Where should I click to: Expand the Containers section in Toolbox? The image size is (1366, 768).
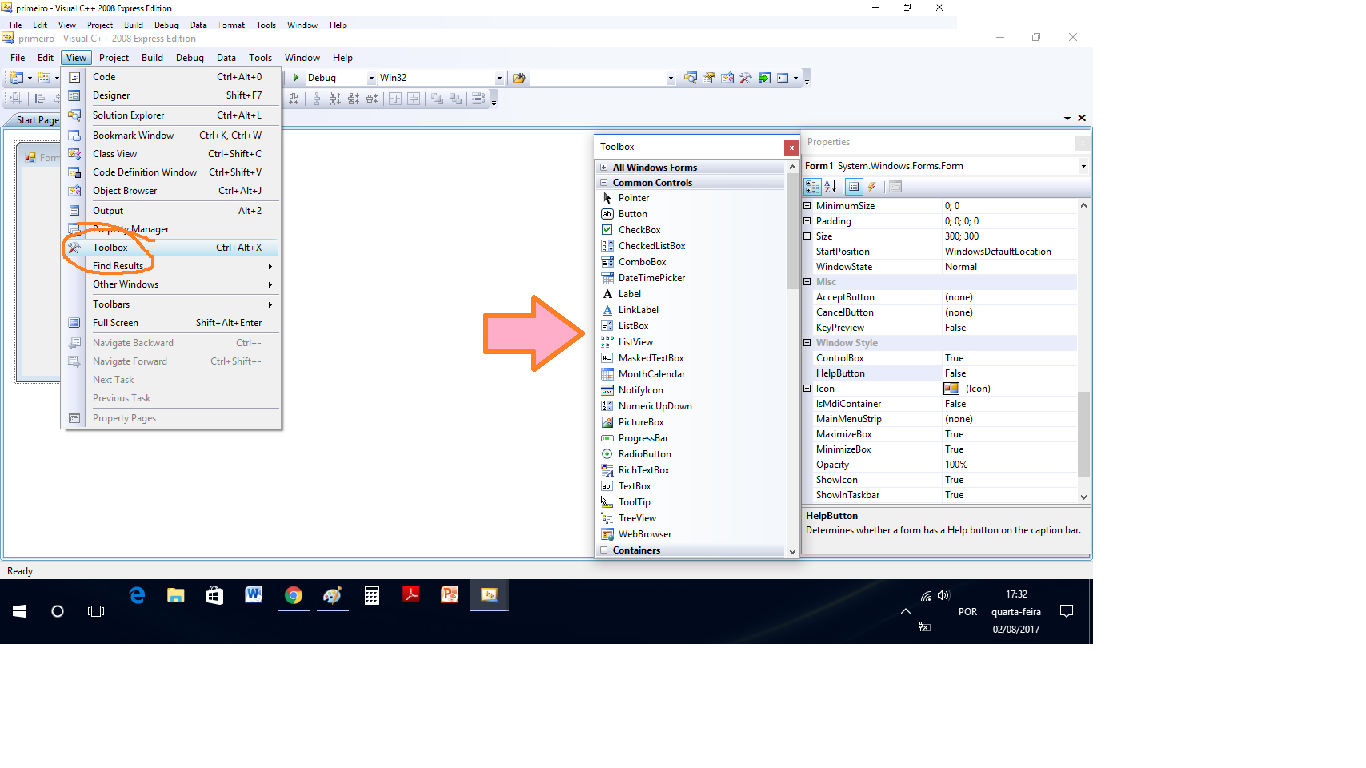[x=604, y=550]
